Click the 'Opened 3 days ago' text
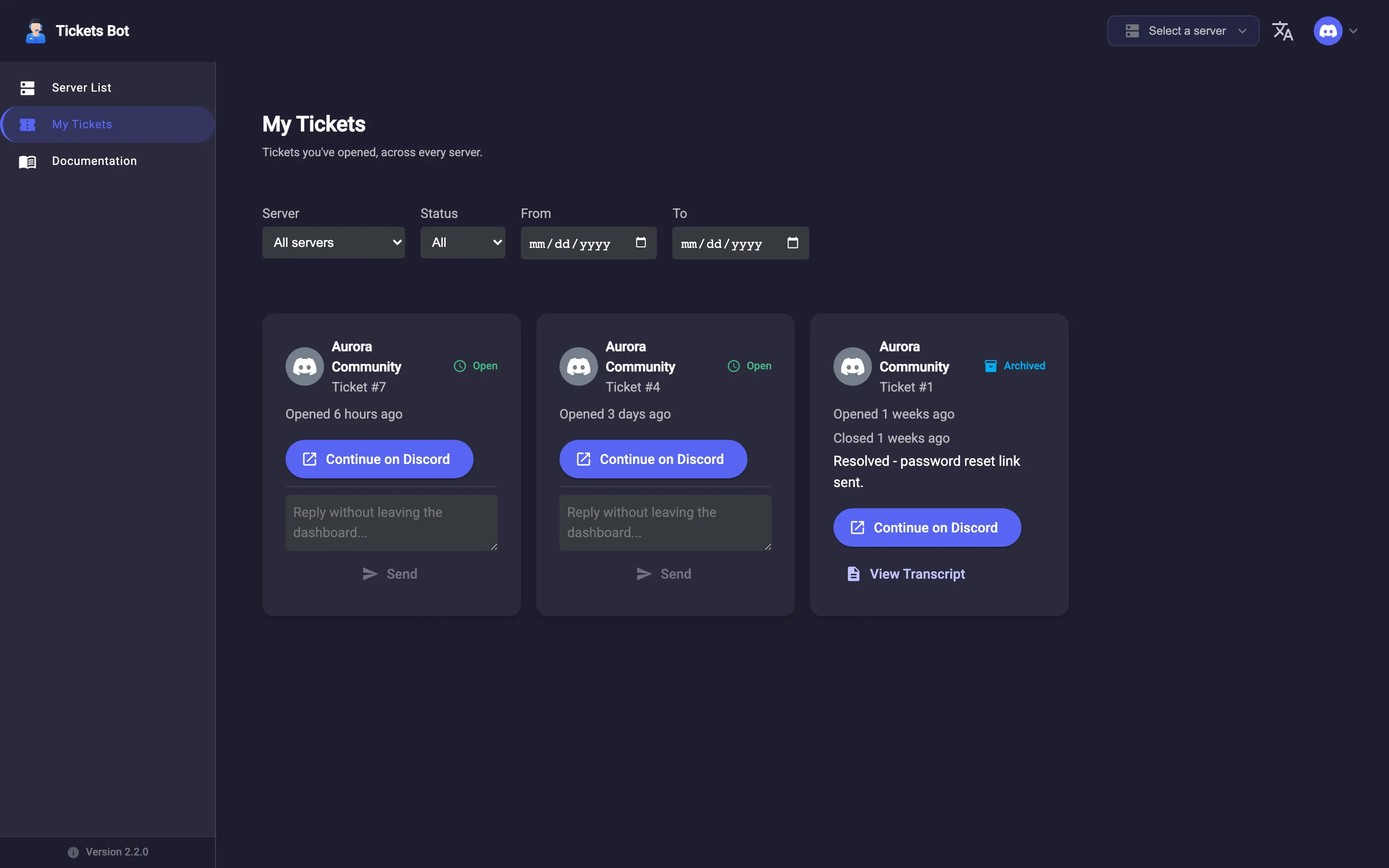 (x=615, y=415)
